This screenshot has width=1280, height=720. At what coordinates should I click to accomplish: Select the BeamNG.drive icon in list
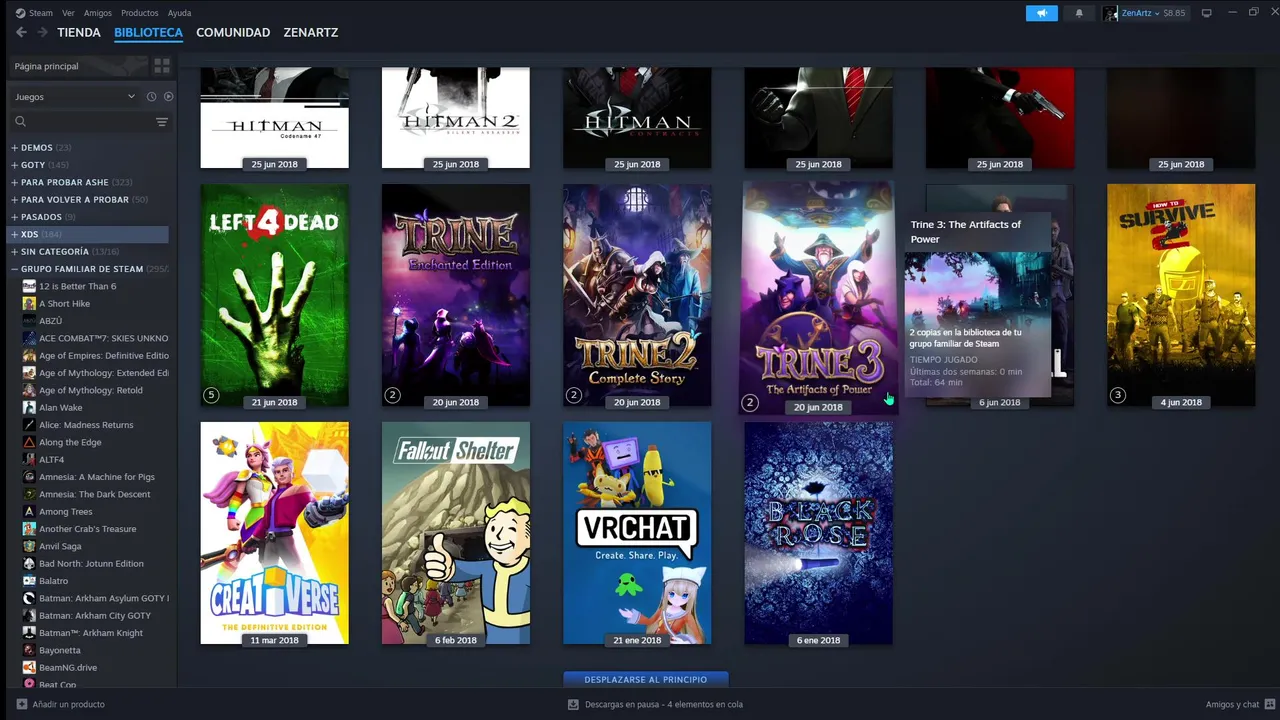[x=29, y=668]
